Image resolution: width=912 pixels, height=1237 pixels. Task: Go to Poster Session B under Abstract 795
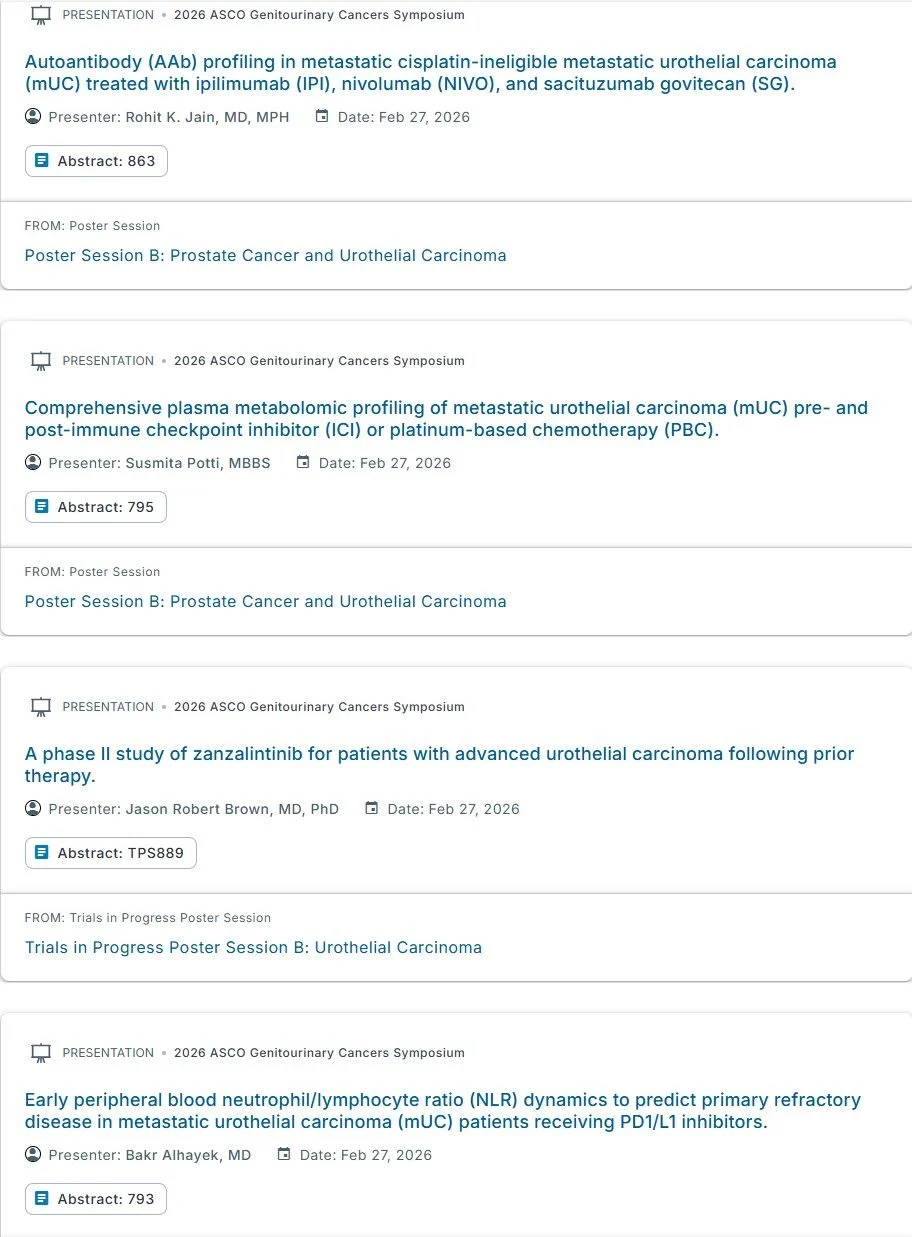[x=265, y=601]
